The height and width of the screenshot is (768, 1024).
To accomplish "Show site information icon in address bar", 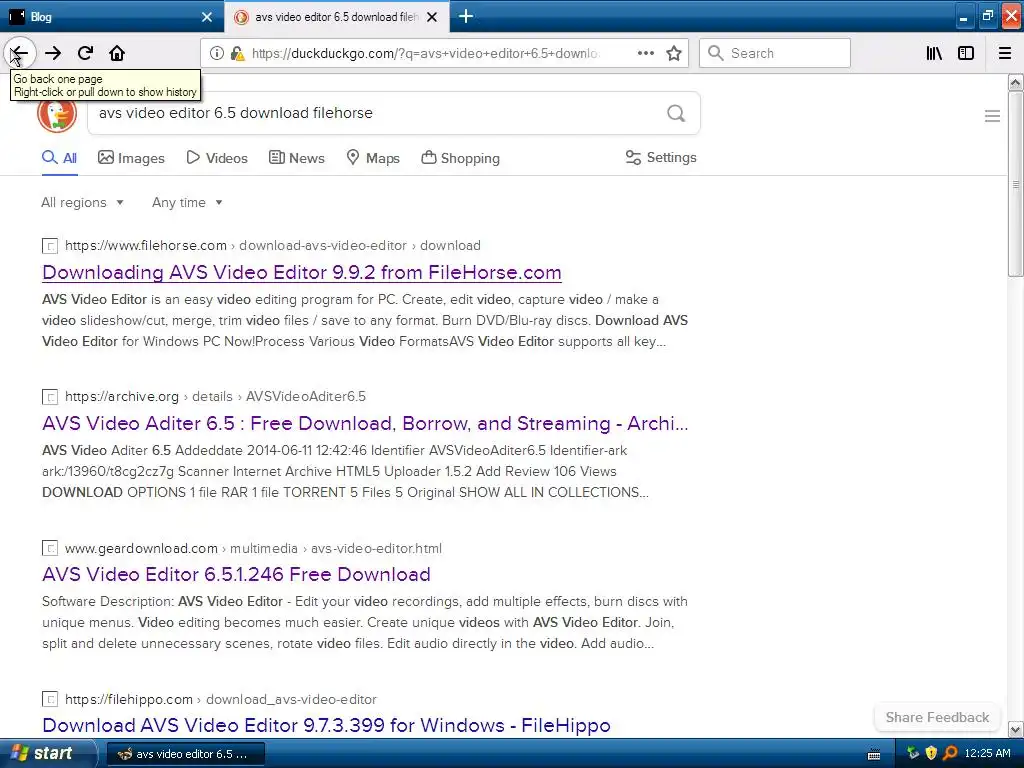I will coord(217,53).
